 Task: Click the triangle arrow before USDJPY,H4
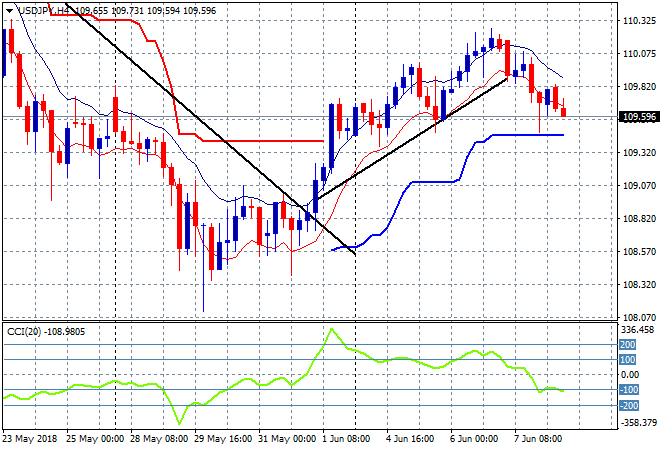coord(9,11)
